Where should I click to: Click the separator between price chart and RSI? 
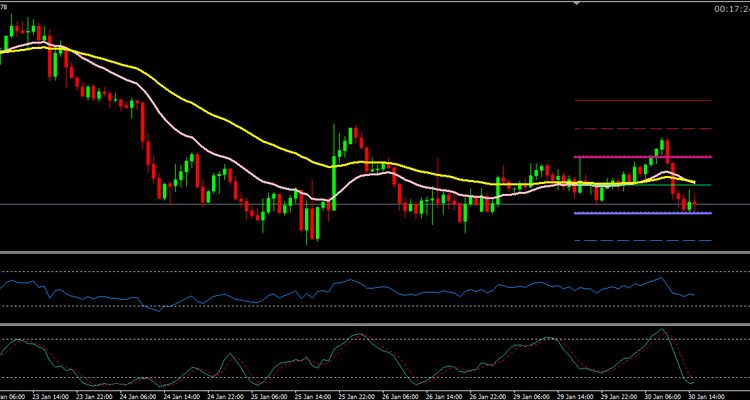375,254
